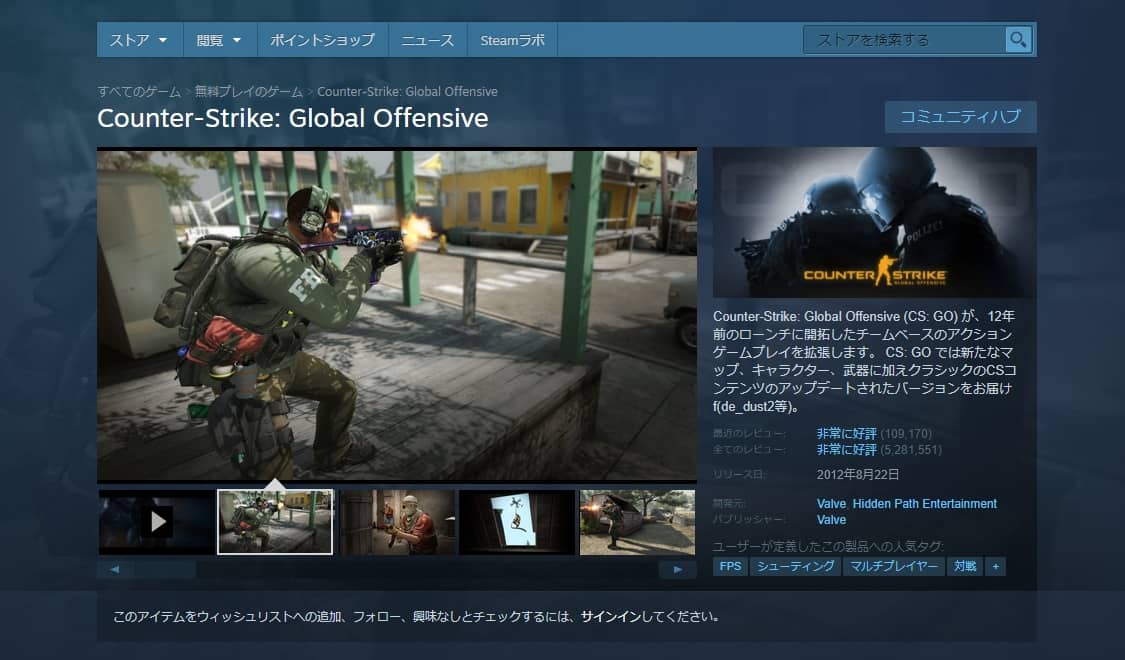Go to the ニュース tab
Screen dimensions: 1125x660
click(428, 40)
